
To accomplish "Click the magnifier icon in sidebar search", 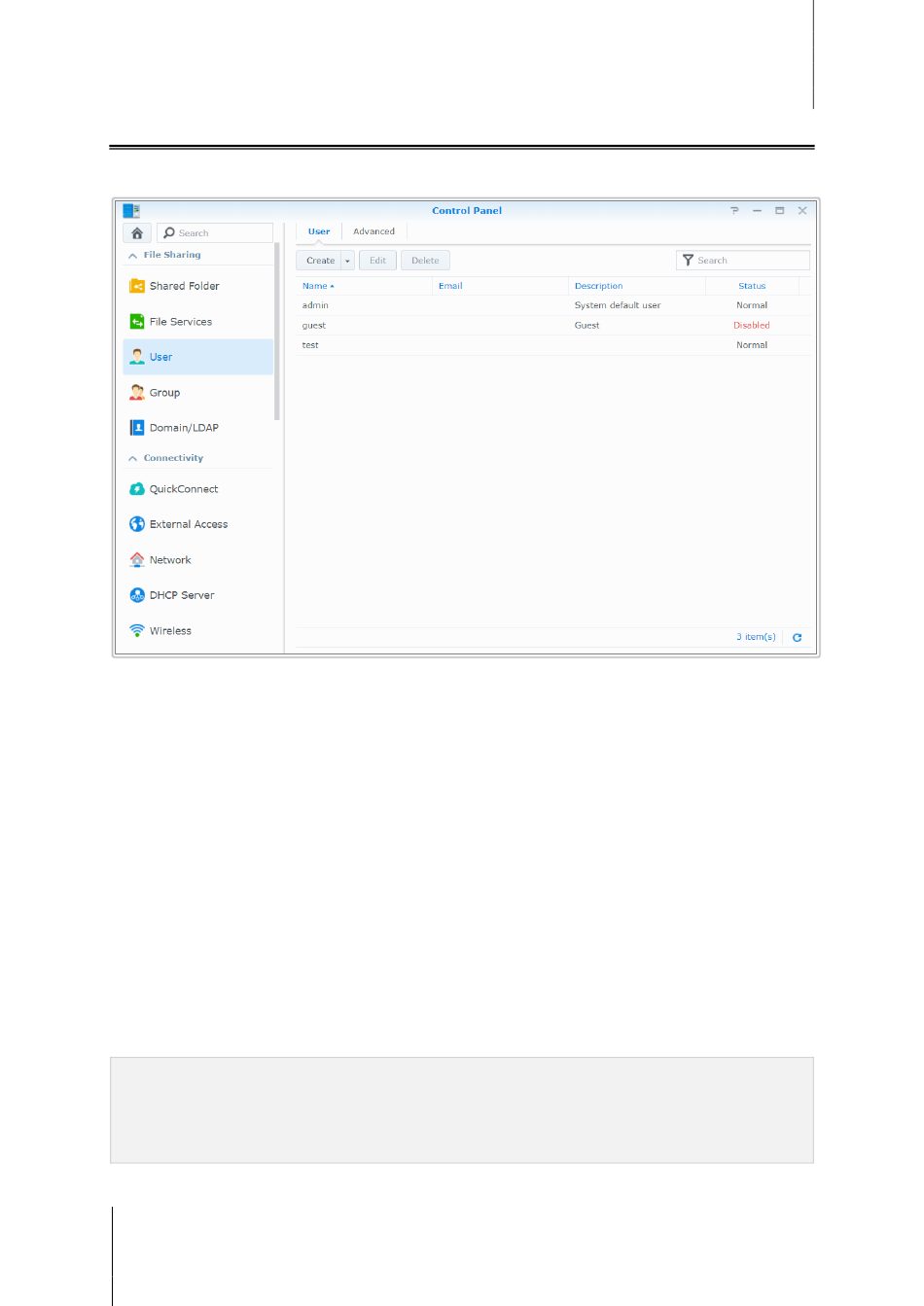I will coord(169,233).
